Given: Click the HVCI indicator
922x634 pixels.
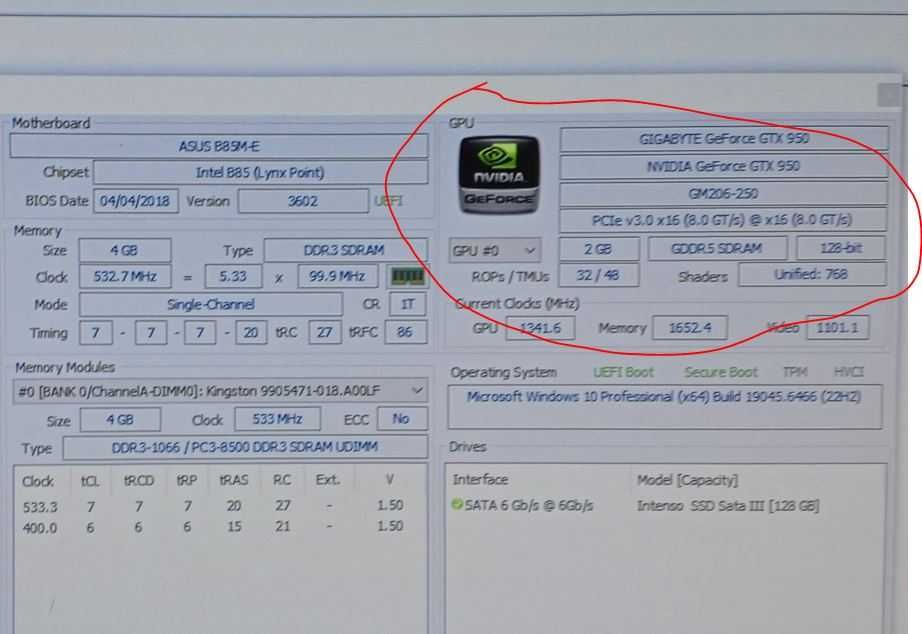Looking at the screenshot, I should [x=848, y=372].
